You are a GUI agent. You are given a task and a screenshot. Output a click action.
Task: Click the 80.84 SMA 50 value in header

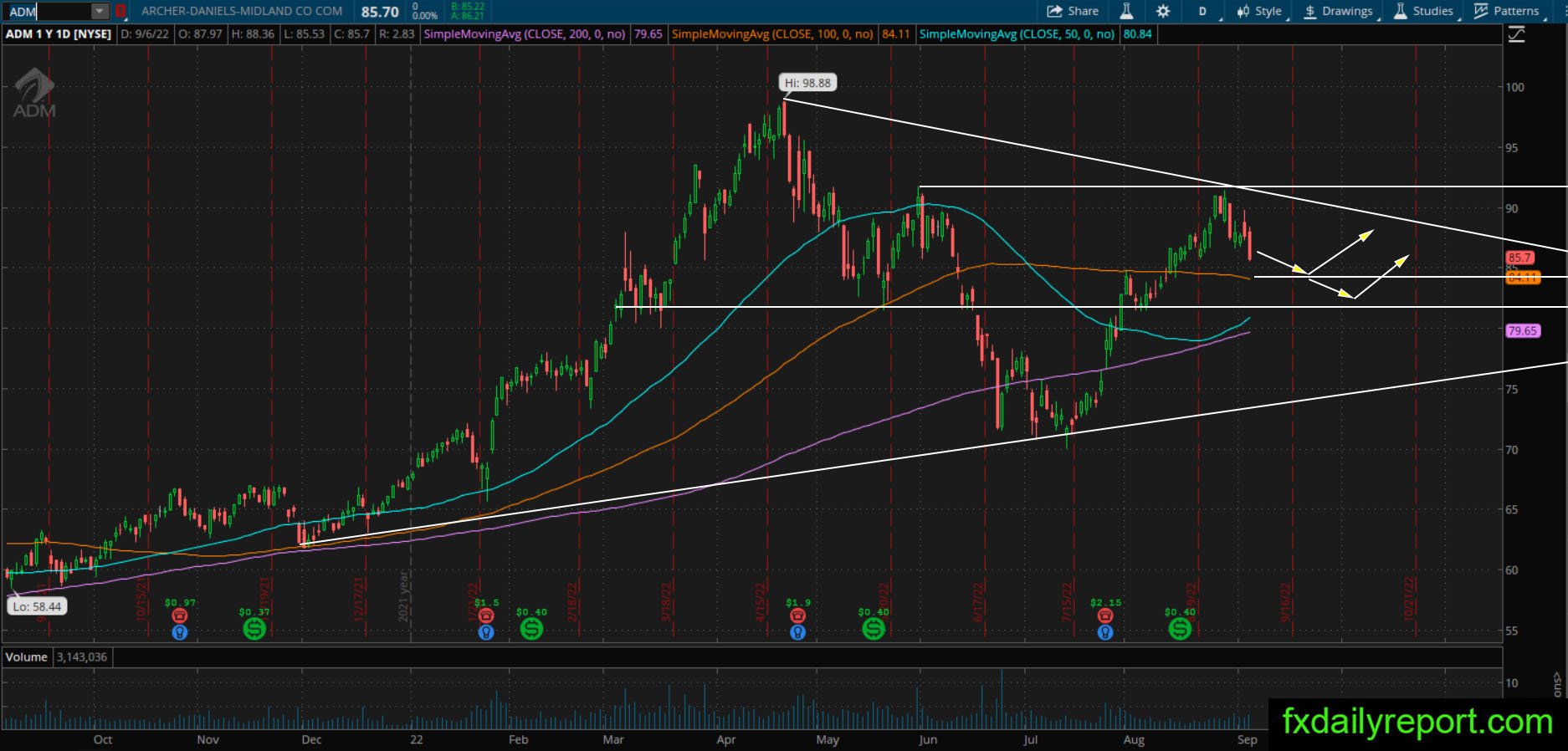[x=1138, y=34]
